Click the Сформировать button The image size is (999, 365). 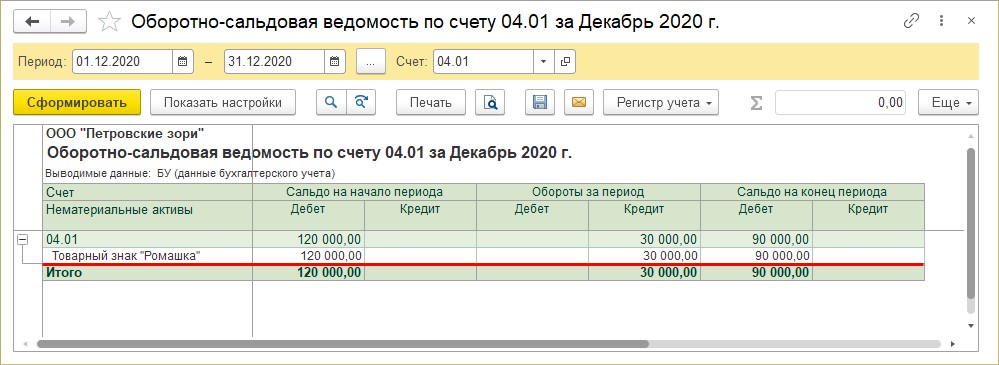coord(76,102)
